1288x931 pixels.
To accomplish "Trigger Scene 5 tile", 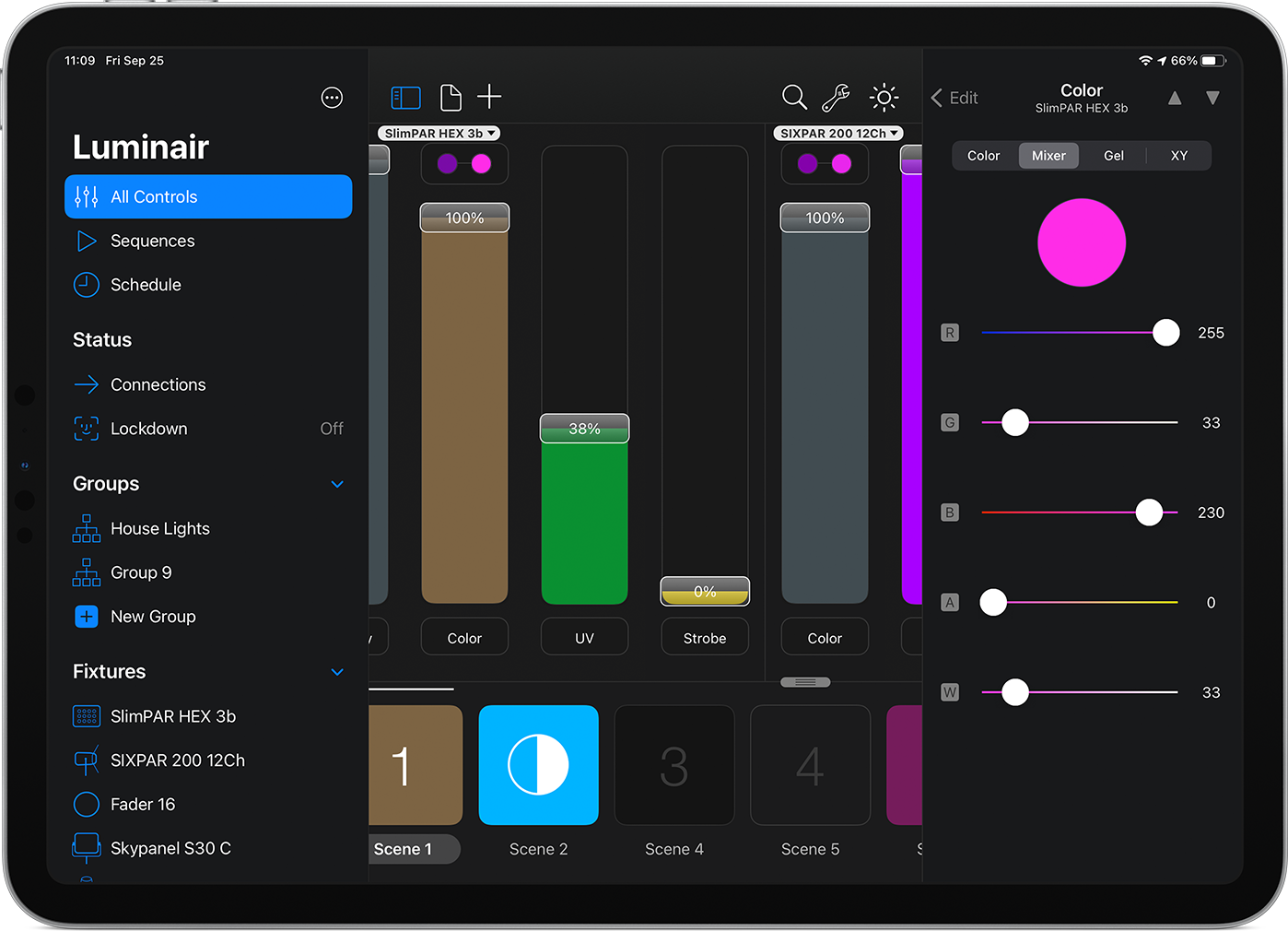I will (811, 765).
